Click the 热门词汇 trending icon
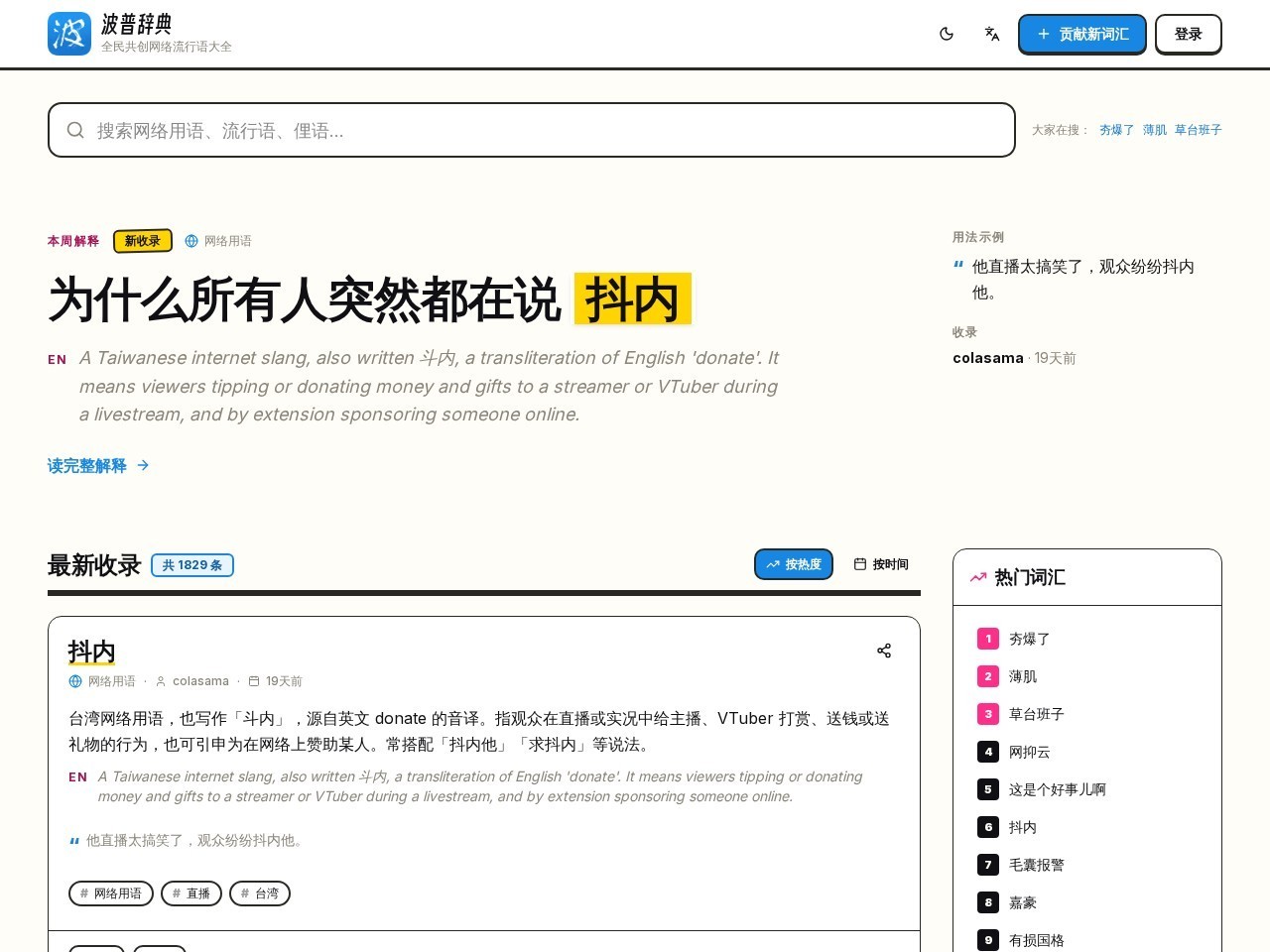The height and width of the screenshot is (952, 1270). click(x=978, y=577)
